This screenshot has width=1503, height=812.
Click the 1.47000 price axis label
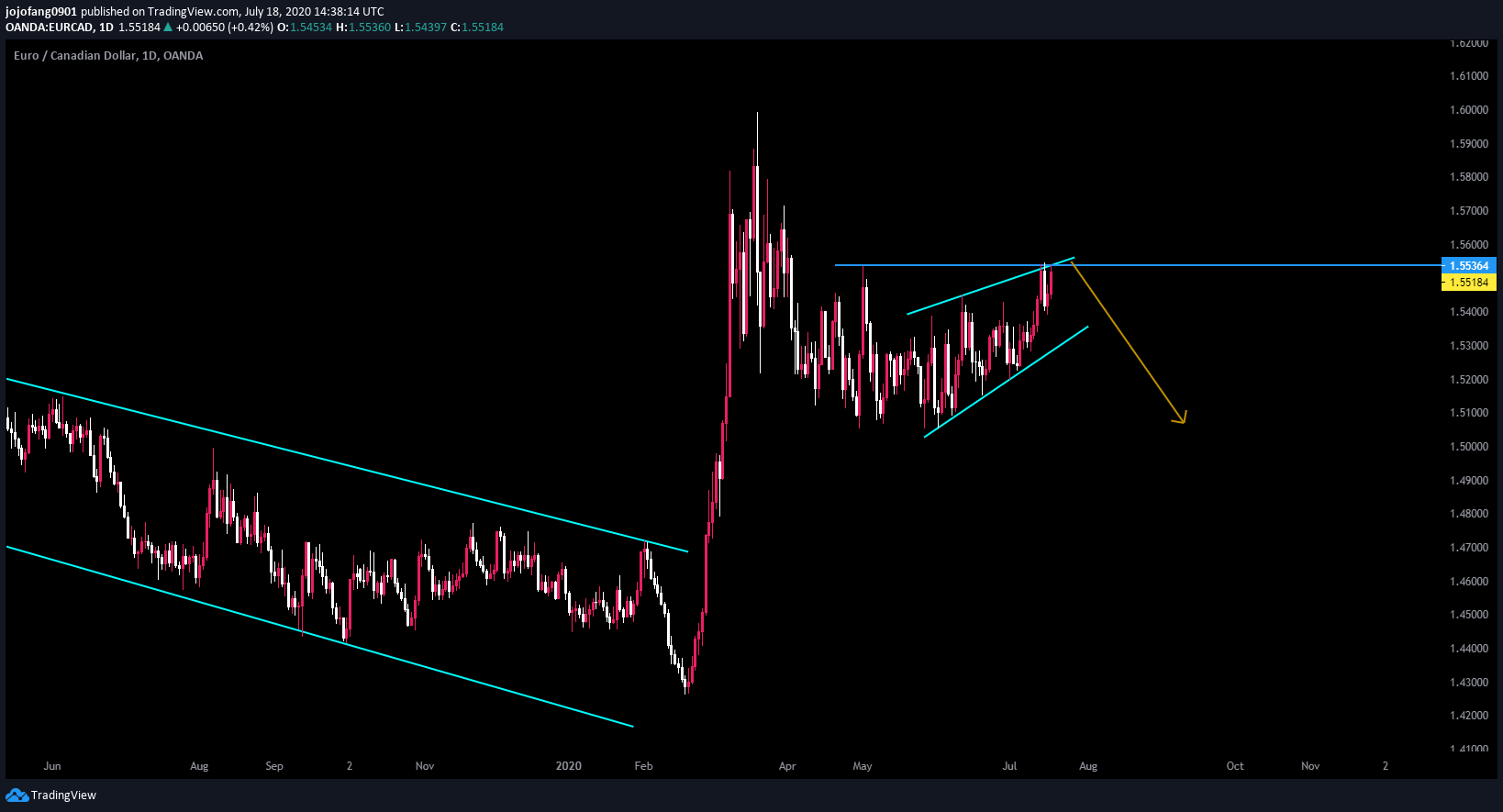click(x=1469, y=548)
